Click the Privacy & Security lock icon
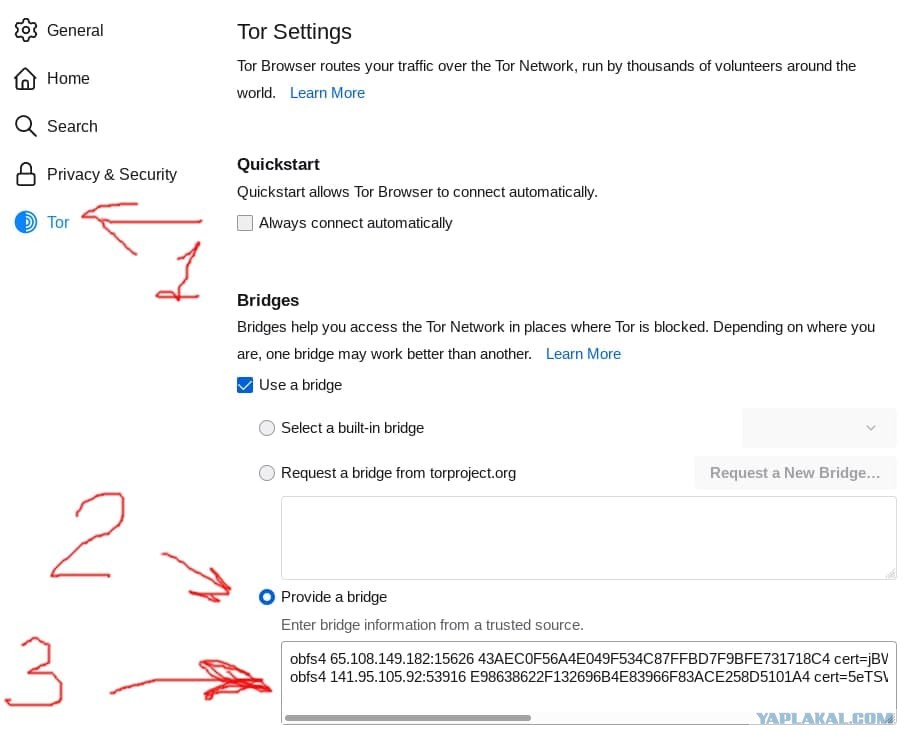Viewport: 919px width, 748px height. pyautogui.click(x=26, y=174)
